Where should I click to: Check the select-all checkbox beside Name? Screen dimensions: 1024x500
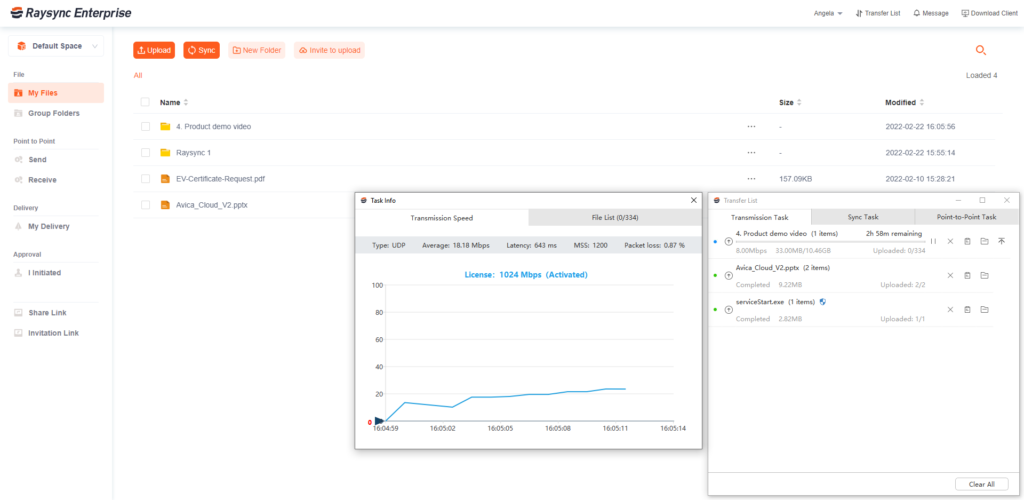point(145,102)
